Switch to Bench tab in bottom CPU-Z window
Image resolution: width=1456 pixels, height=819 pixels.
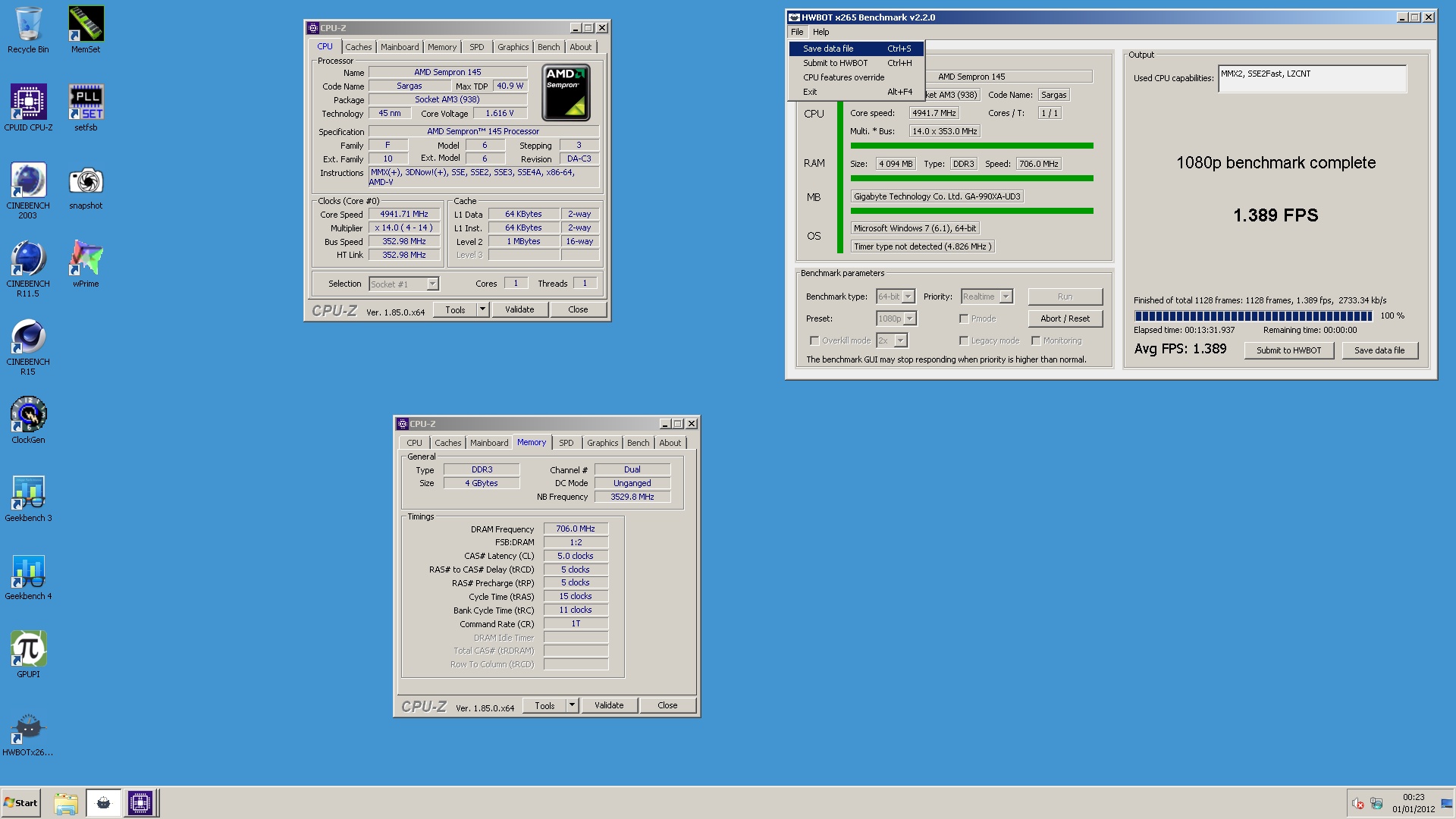click(x=639, y=443)
